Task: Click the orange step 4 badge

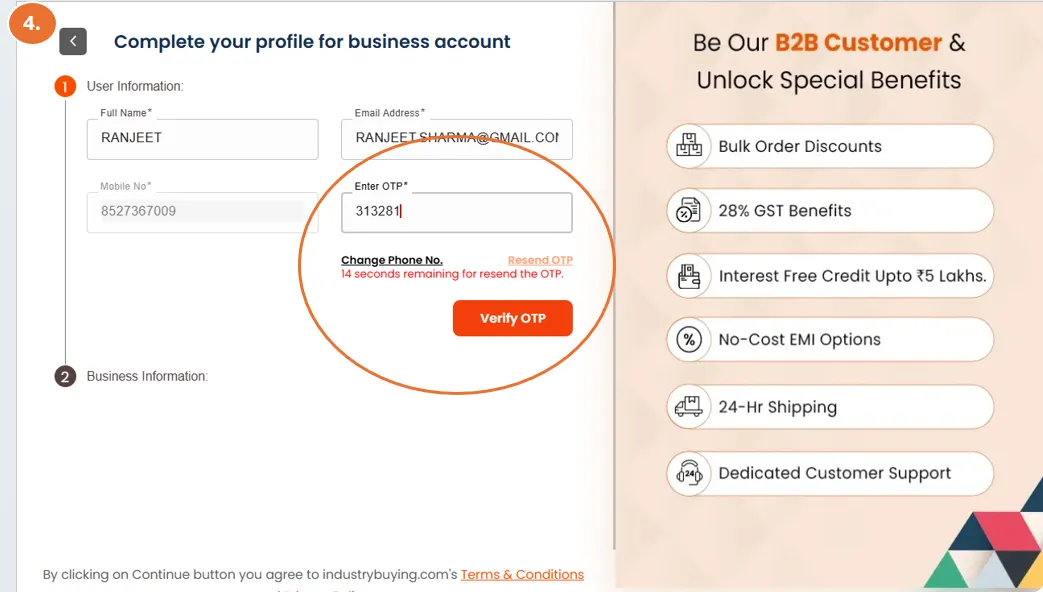Action: coord(32,24)
